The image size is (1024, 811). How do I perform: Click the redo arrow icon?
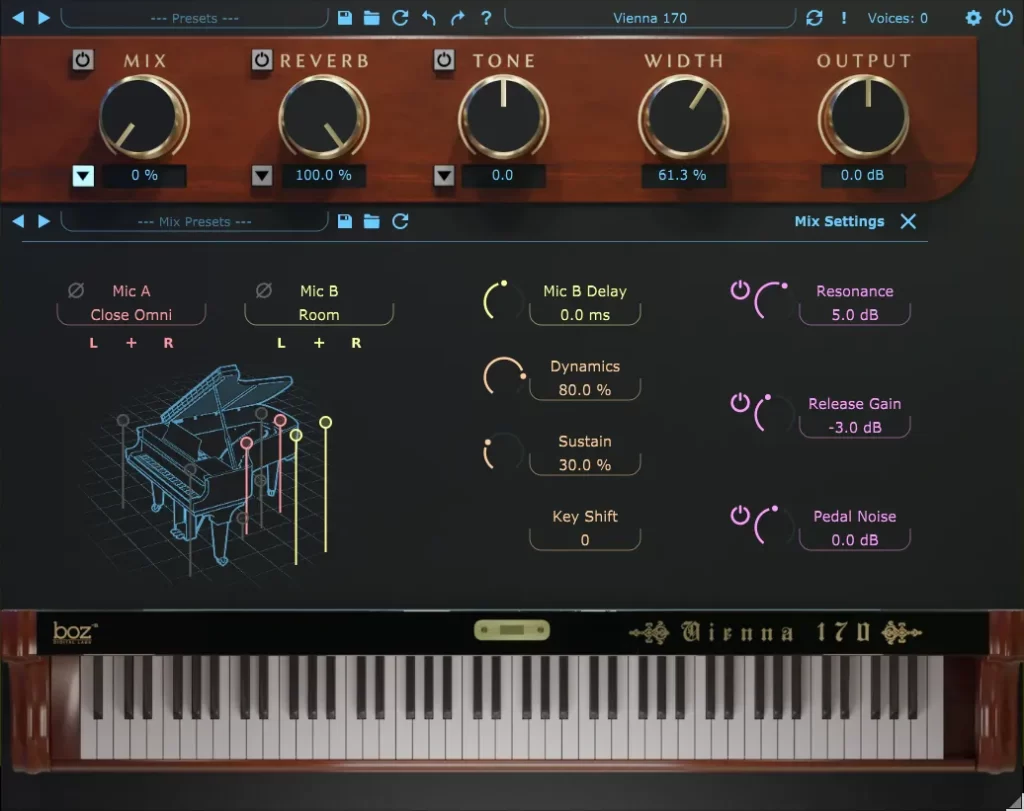click(x=457, y=18)
